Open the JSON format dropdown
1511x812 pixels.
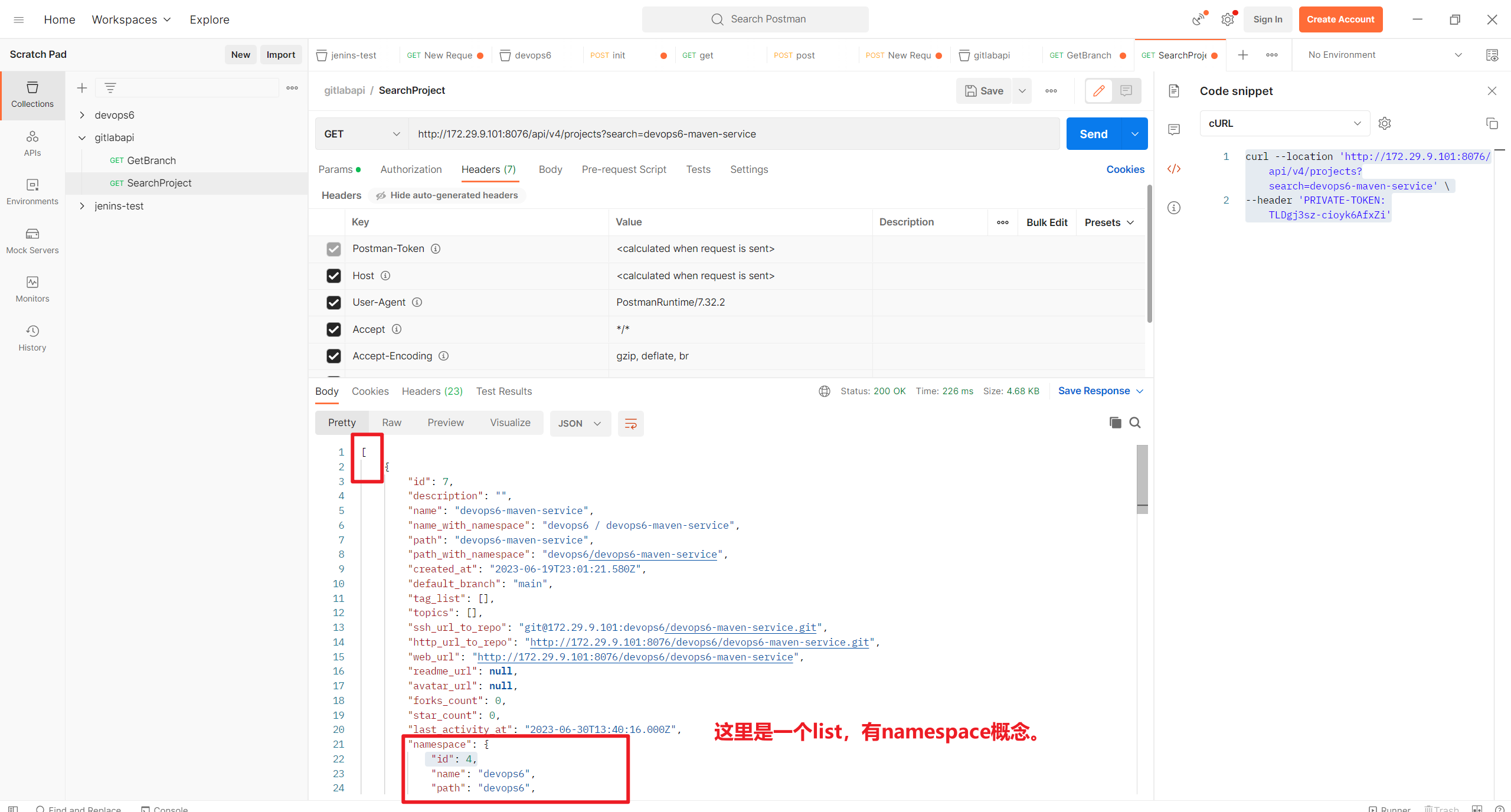pos(580,424)
